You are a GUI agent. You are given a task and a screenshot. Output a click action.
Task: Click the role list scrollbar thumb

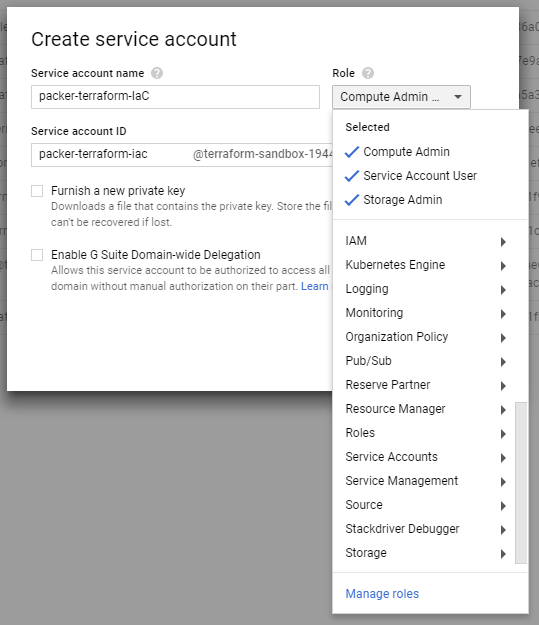(521, 483)
